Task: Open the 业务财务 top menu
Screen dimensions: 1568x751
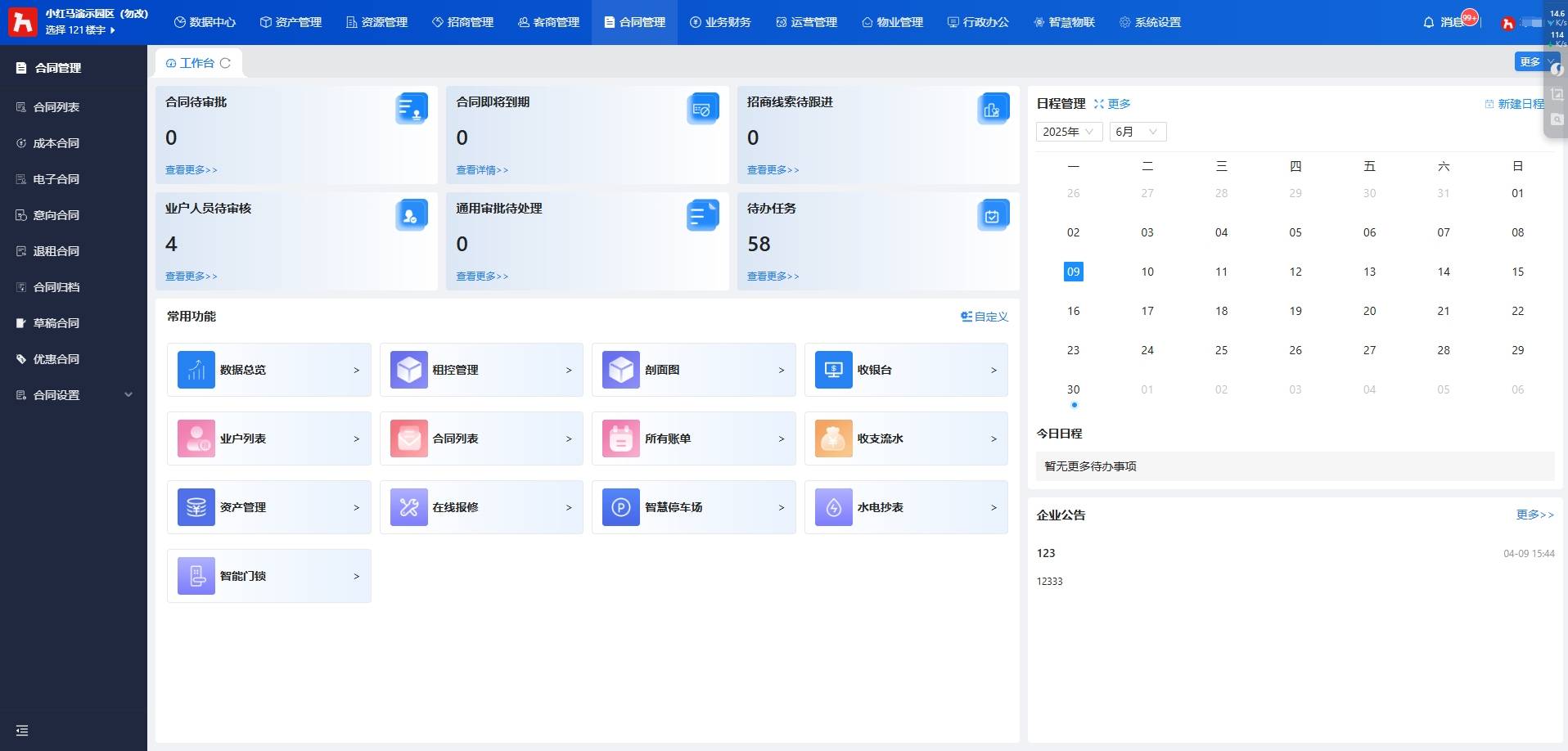Action: [720, 22]
